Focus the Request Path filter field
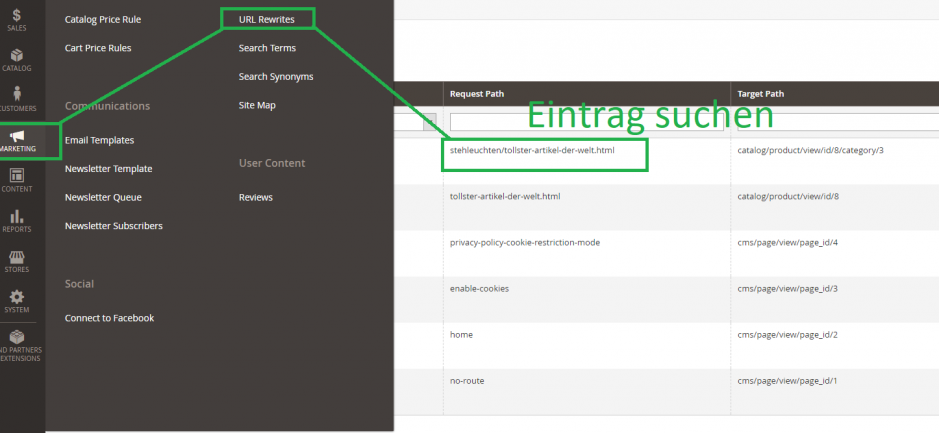The image size is (939, 433). (586, 122)
